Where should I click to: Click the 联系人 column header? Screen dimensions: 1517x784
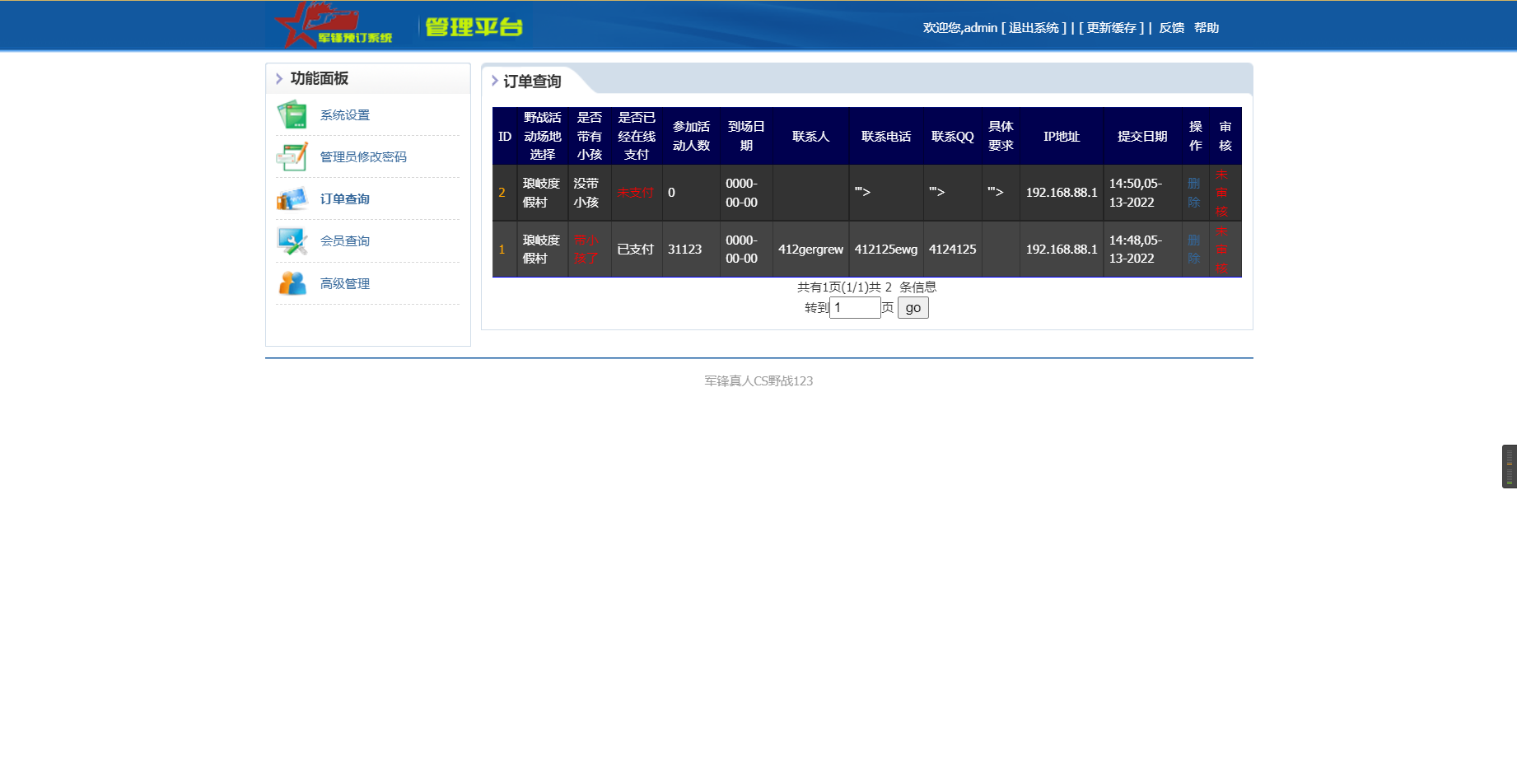click(x=810, y=137)
